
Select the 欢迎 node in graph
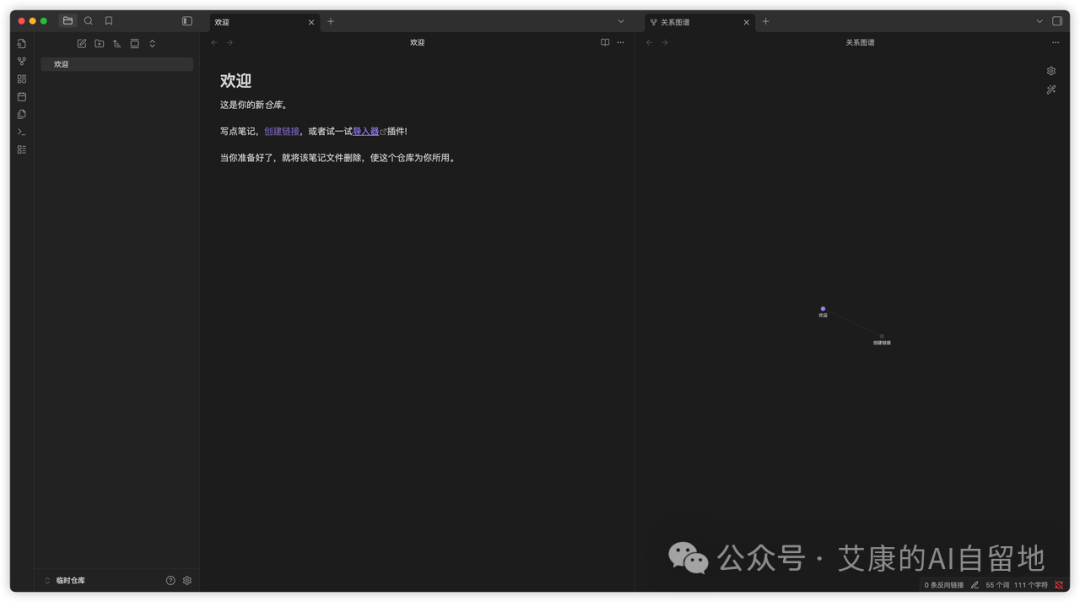click(x=822, y=309)
